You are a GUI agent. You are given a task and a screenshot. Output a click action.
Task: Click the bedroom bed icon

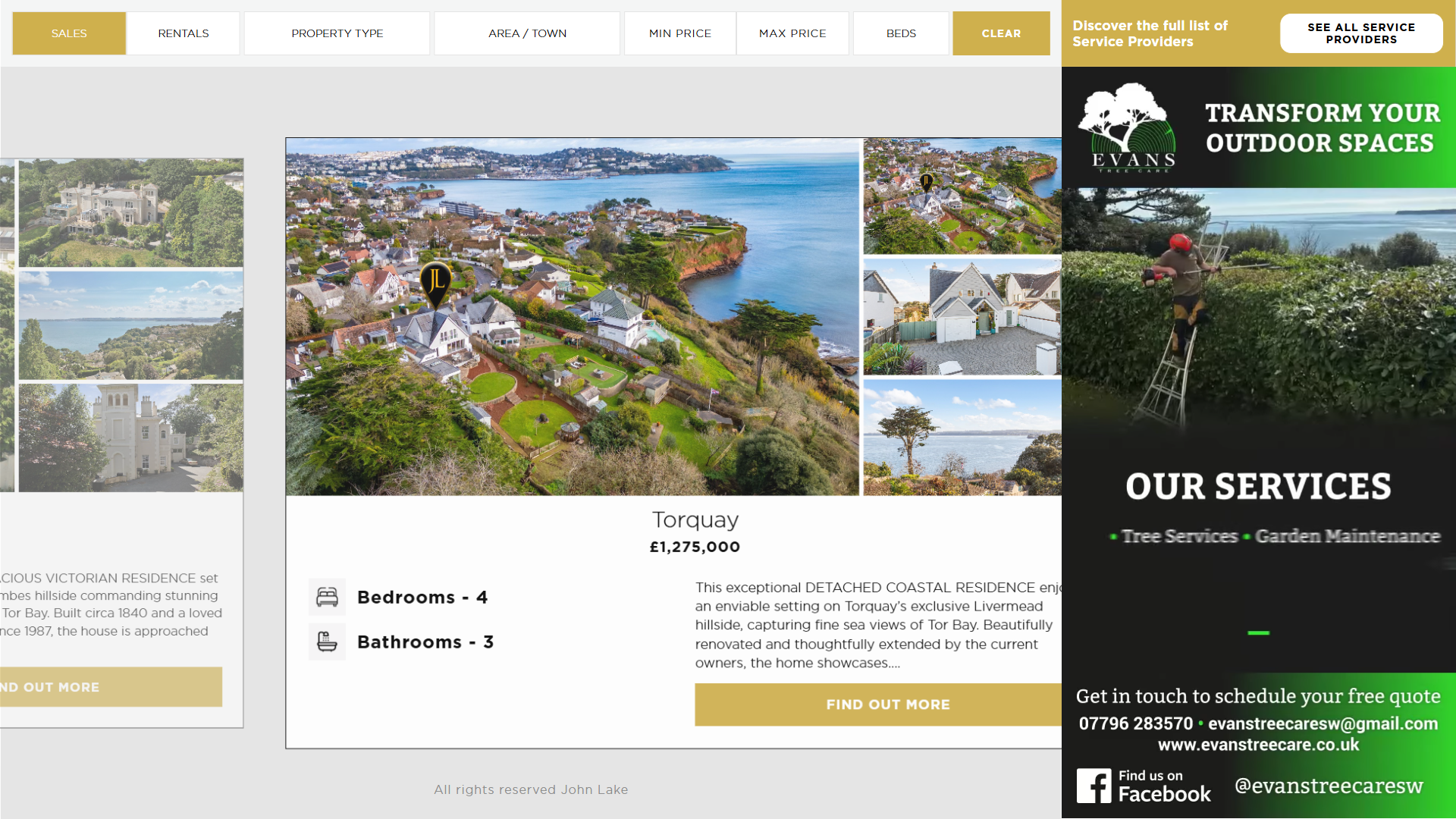click(x=327, y=597)
